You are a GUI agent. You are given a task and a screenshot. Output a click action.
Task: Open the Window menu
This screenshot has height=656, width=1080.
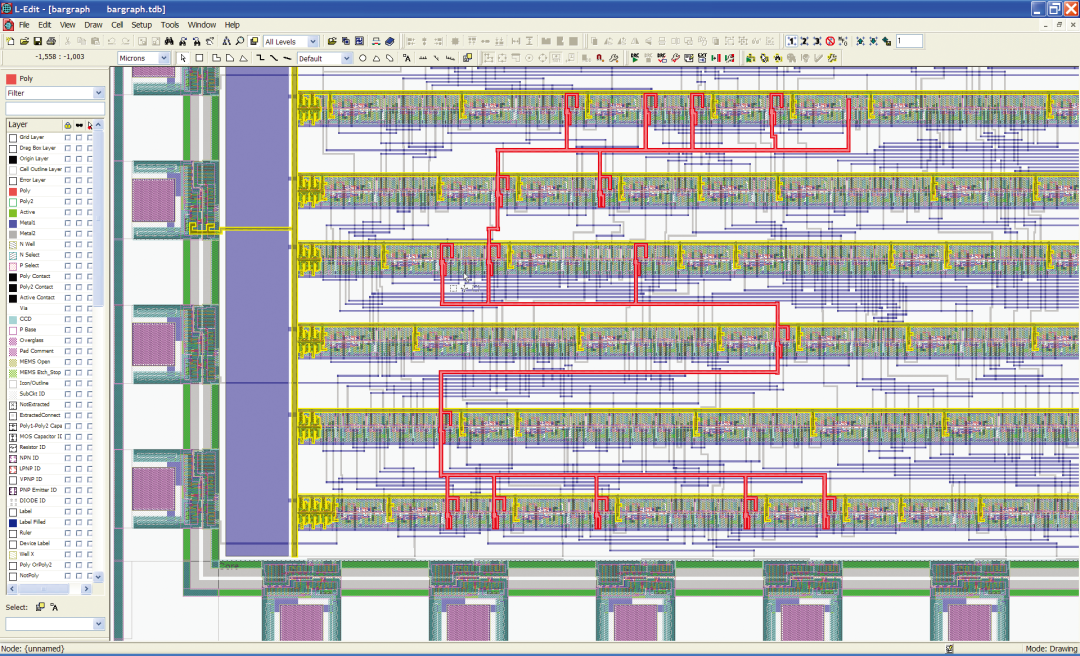(x=202, y=25)
